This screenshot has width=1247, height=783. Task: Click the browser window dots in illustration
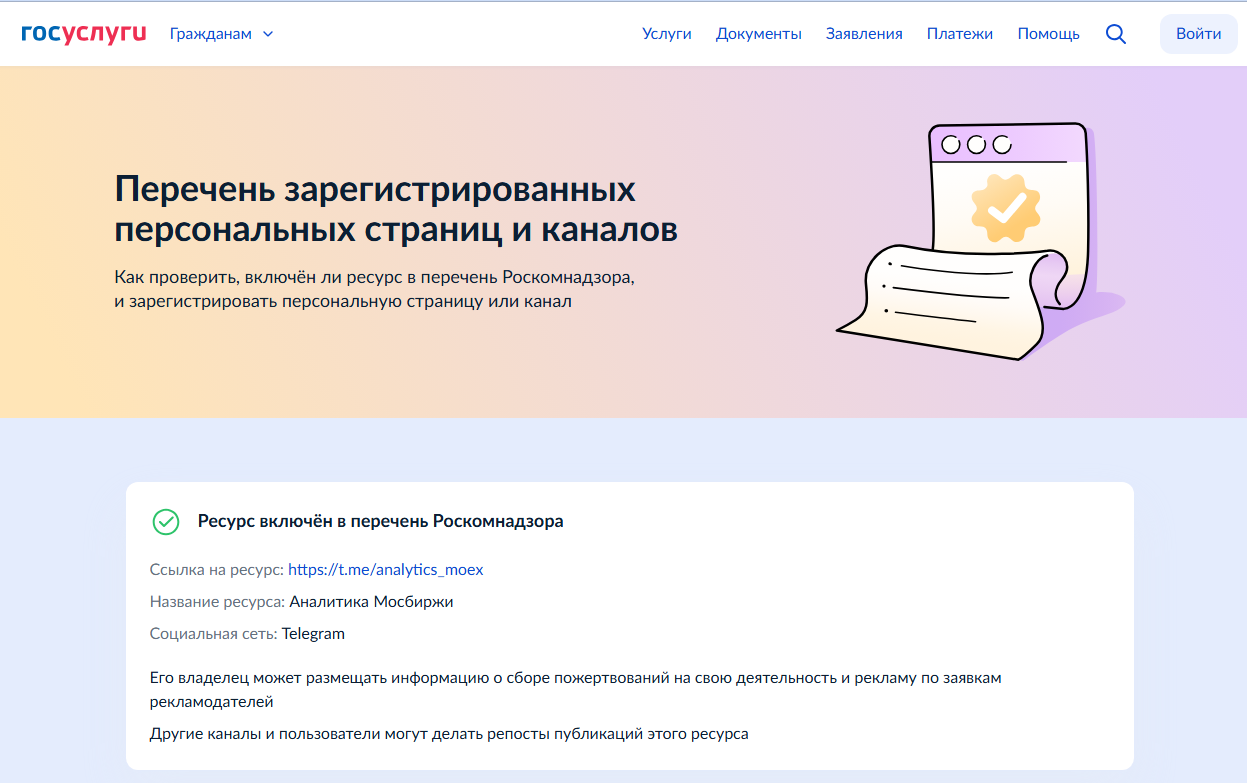click(x=977, y=143)
